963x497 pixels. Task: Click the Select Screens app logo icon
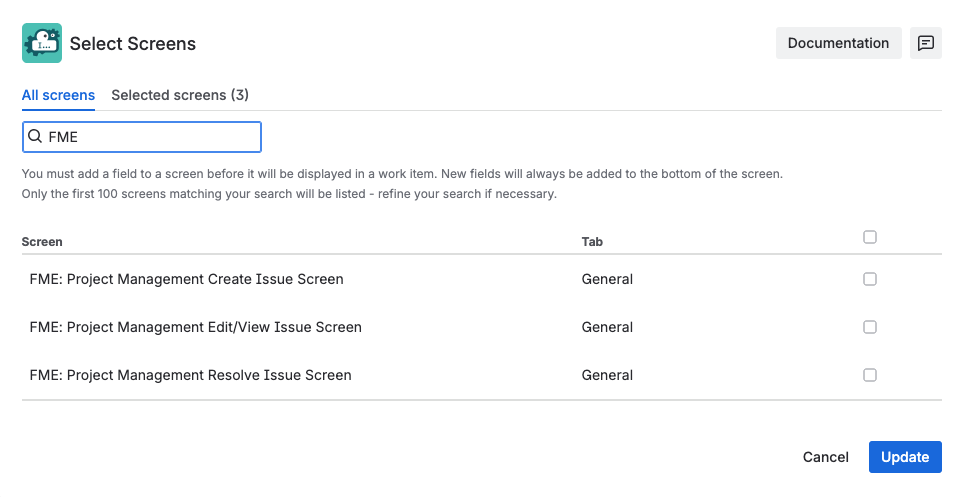42,43
